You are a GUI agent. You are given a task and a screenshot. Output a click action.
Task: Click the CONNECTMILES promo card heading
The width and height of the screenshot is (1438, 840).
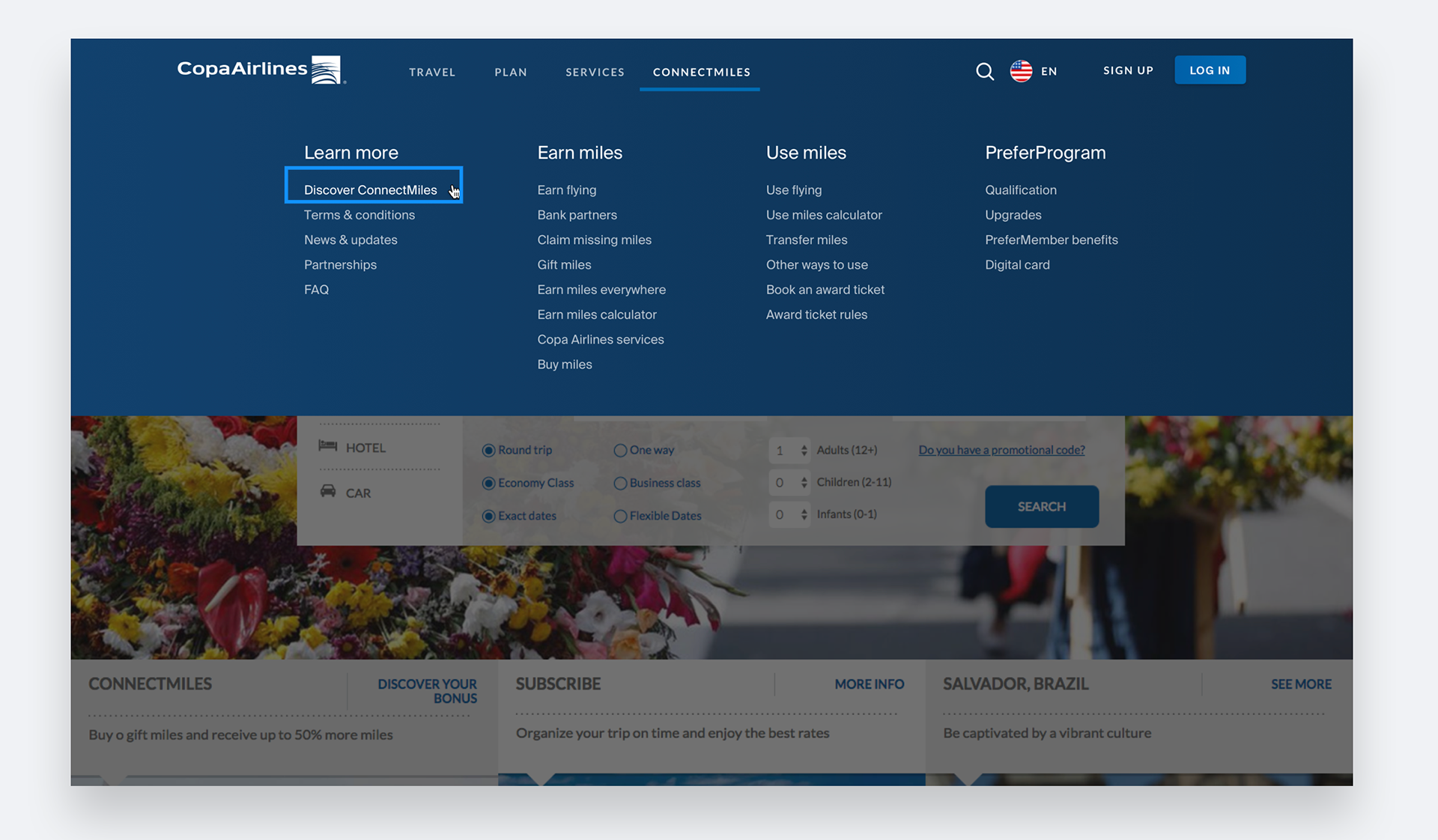tap(150, 684)
